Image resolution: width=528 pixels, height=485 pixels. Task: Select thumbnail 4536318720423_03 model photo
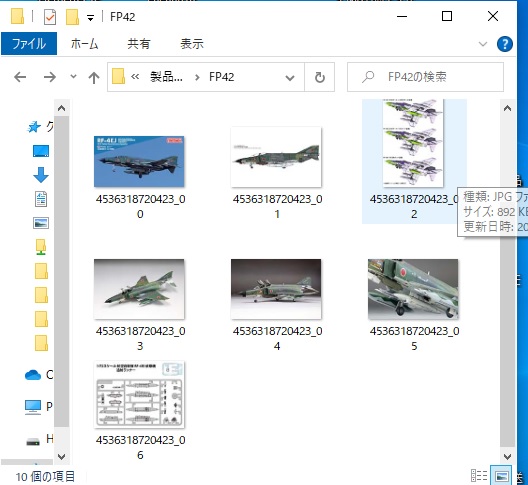coord(139,289)
